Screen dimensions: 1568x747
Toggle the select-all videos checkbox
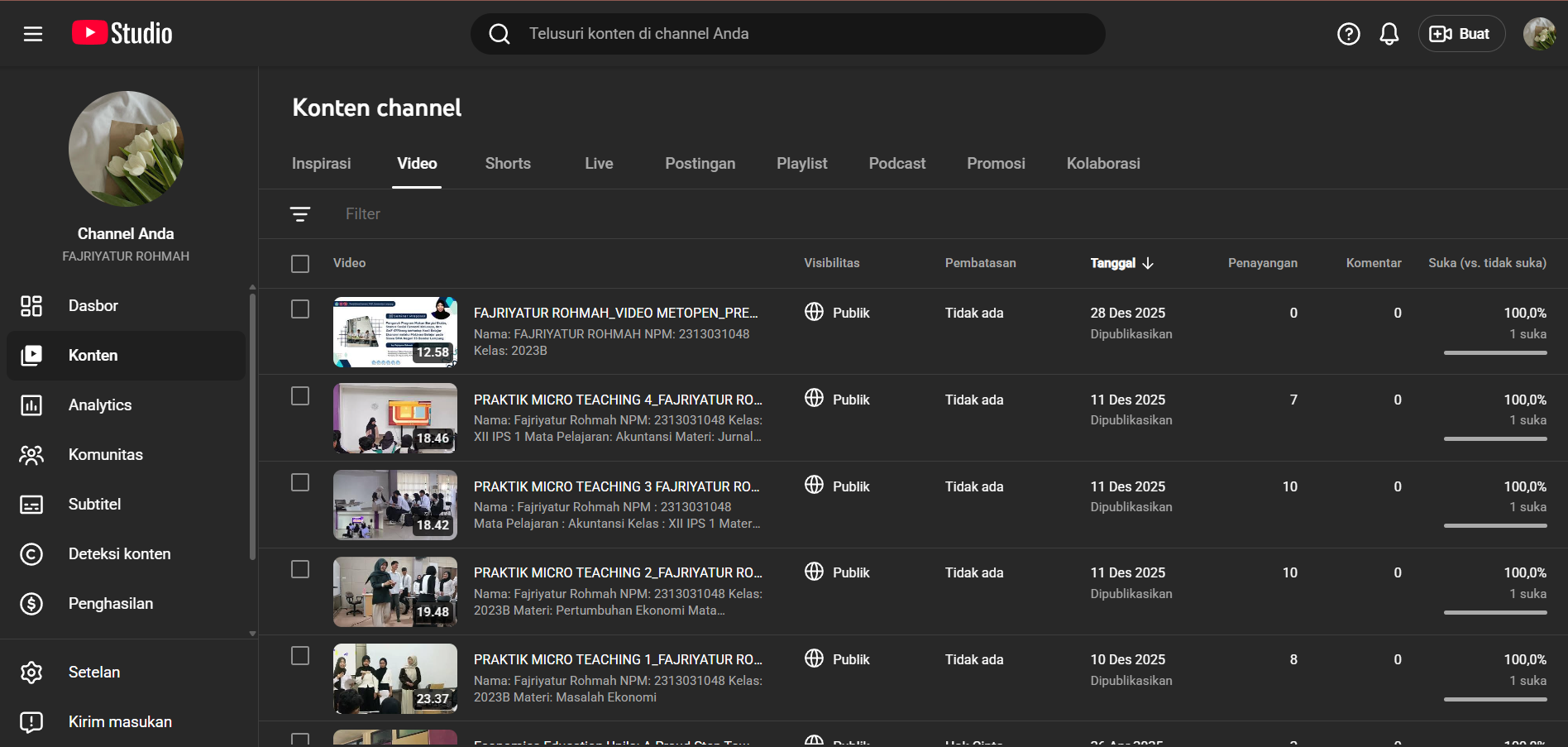[x=300, y=264]
